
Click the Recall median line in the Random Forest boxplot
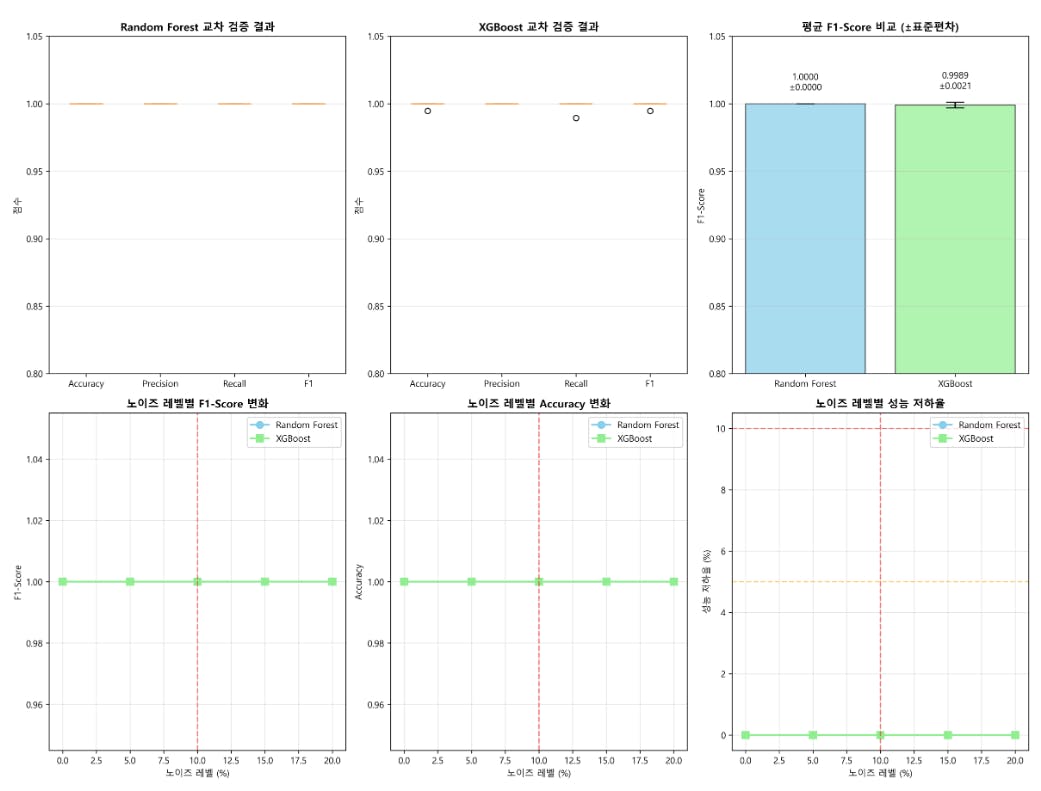(x=234, y=104)
